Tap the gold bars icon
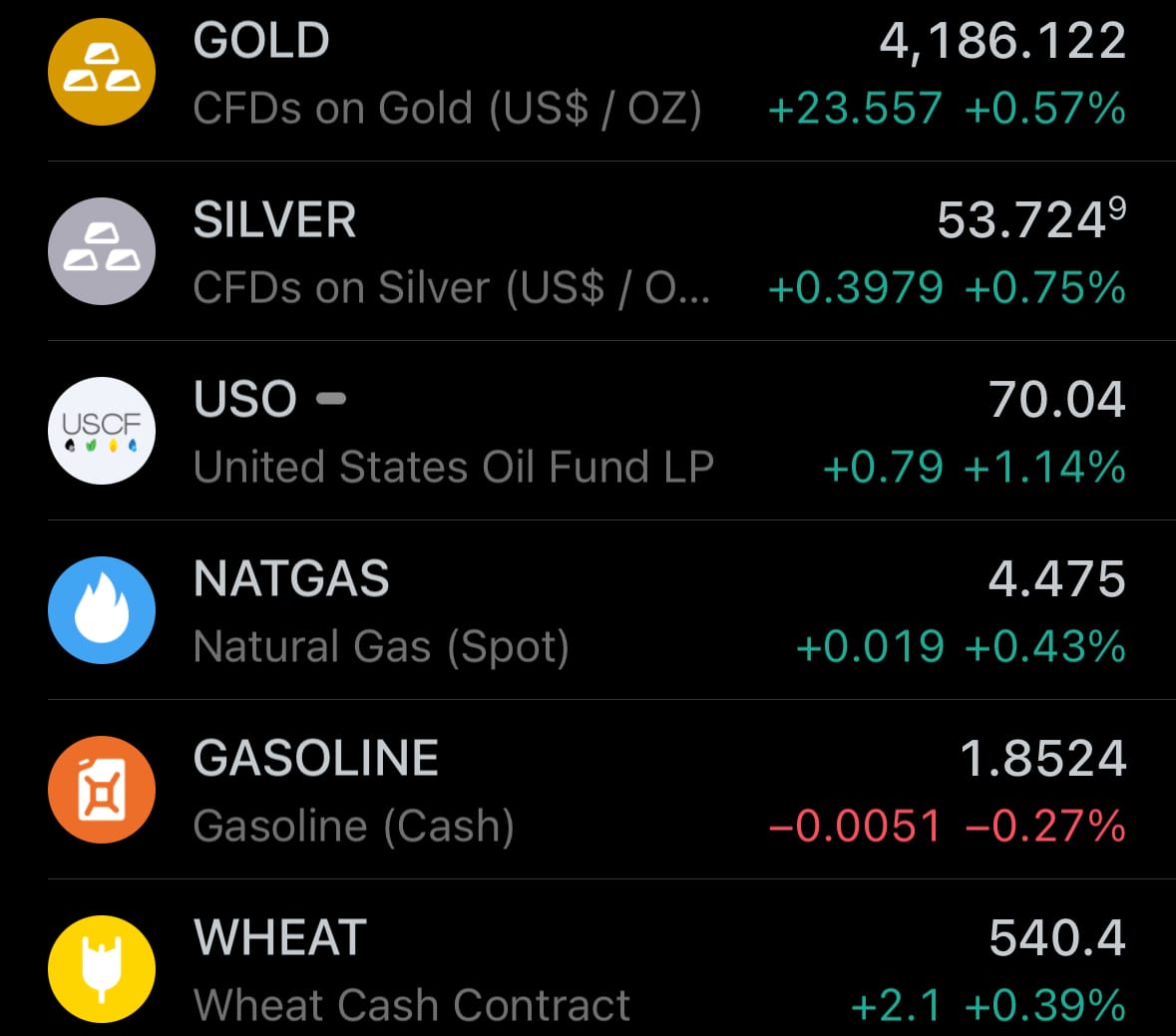The width and height of the screenshot is (1176, 1036). (102, 72)
